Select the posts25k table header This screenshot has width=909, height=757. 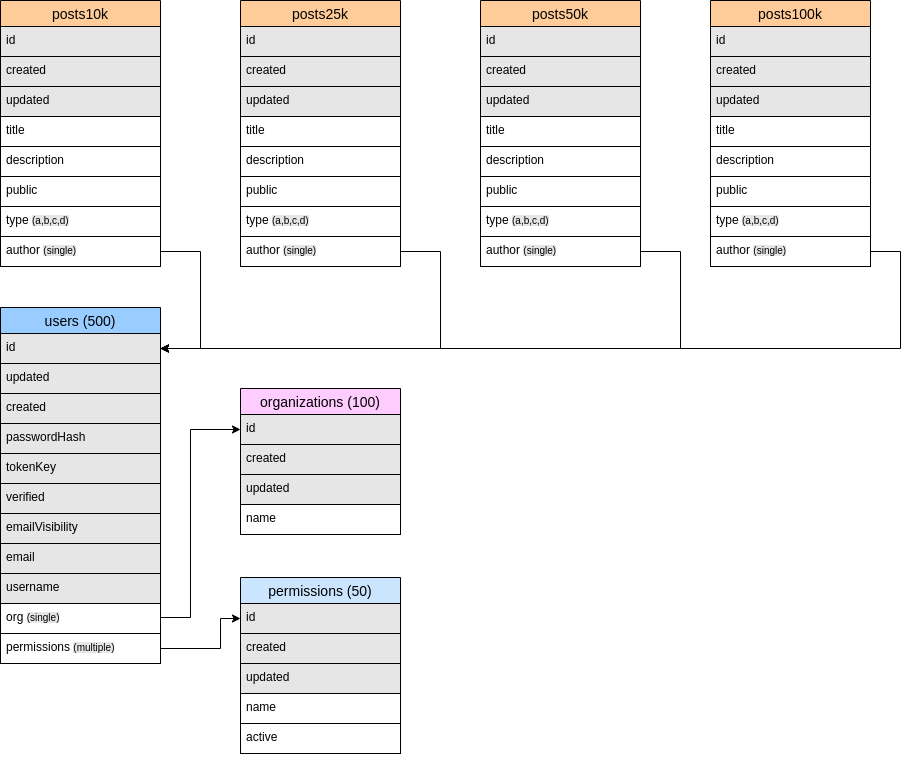pos(321,13)
